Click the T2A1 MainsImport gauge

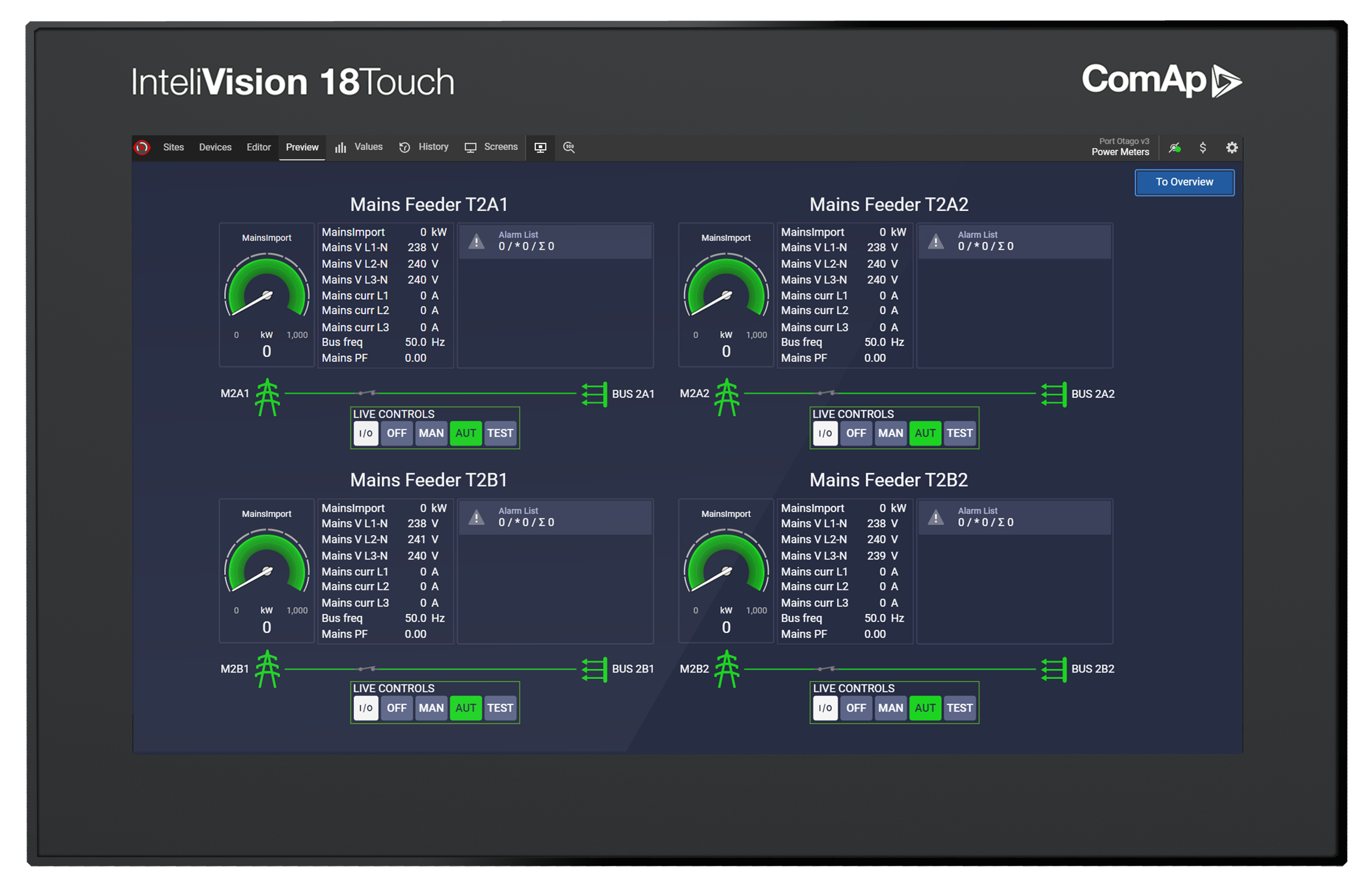(x=267, y=295)
